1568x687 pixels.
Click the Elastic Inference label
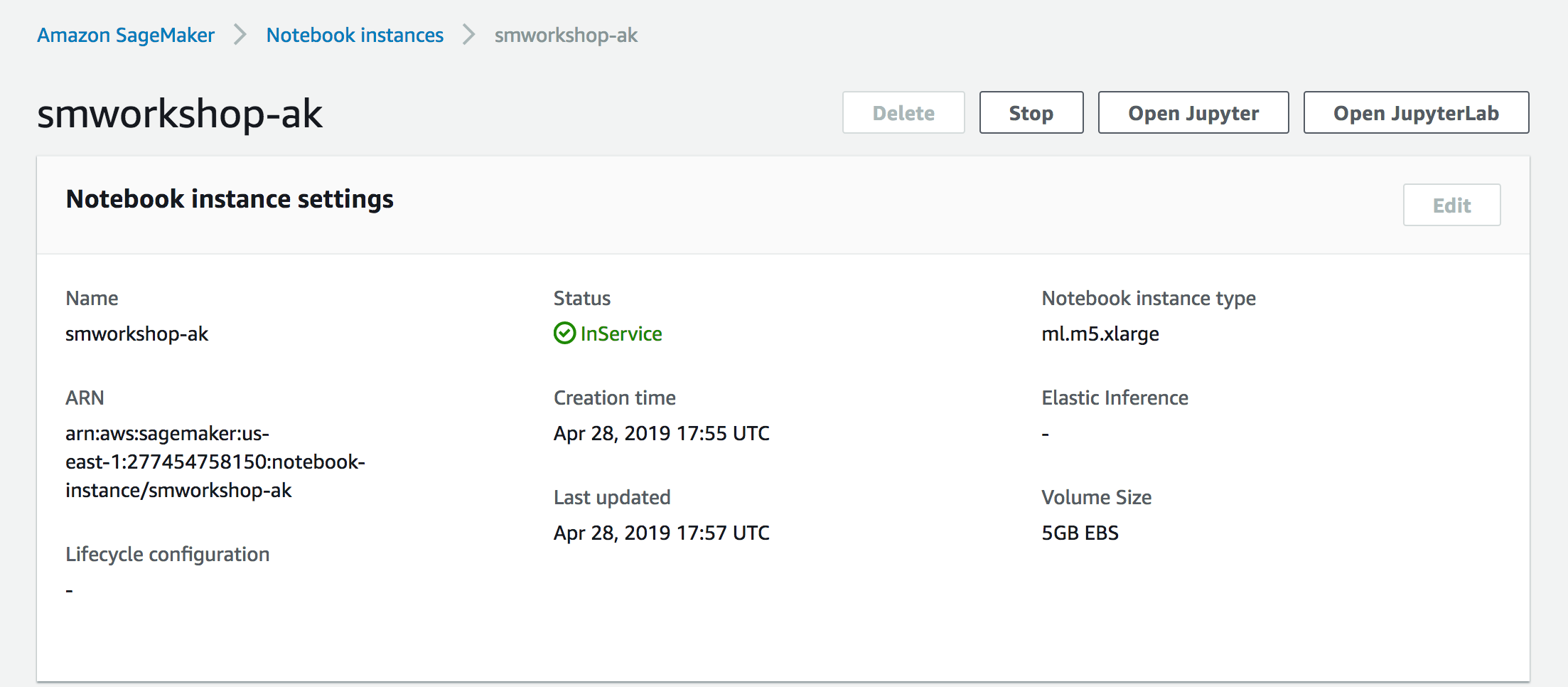coord(1115,398)
